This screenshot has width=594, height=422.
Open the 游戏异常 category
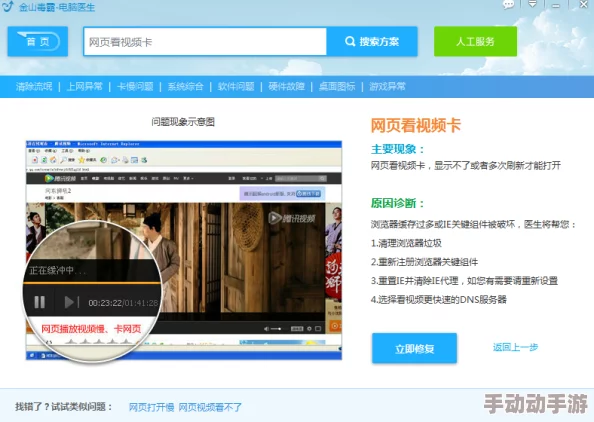pyautogui.click(x=387, y=87)
